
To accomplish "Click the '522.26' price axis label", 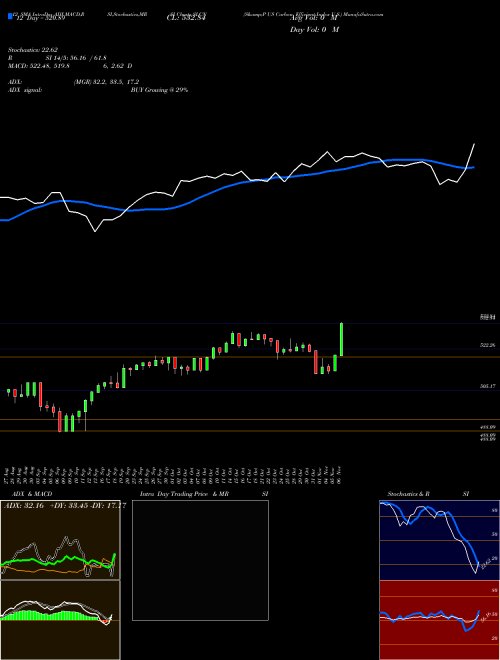I will tap(488, 345).
